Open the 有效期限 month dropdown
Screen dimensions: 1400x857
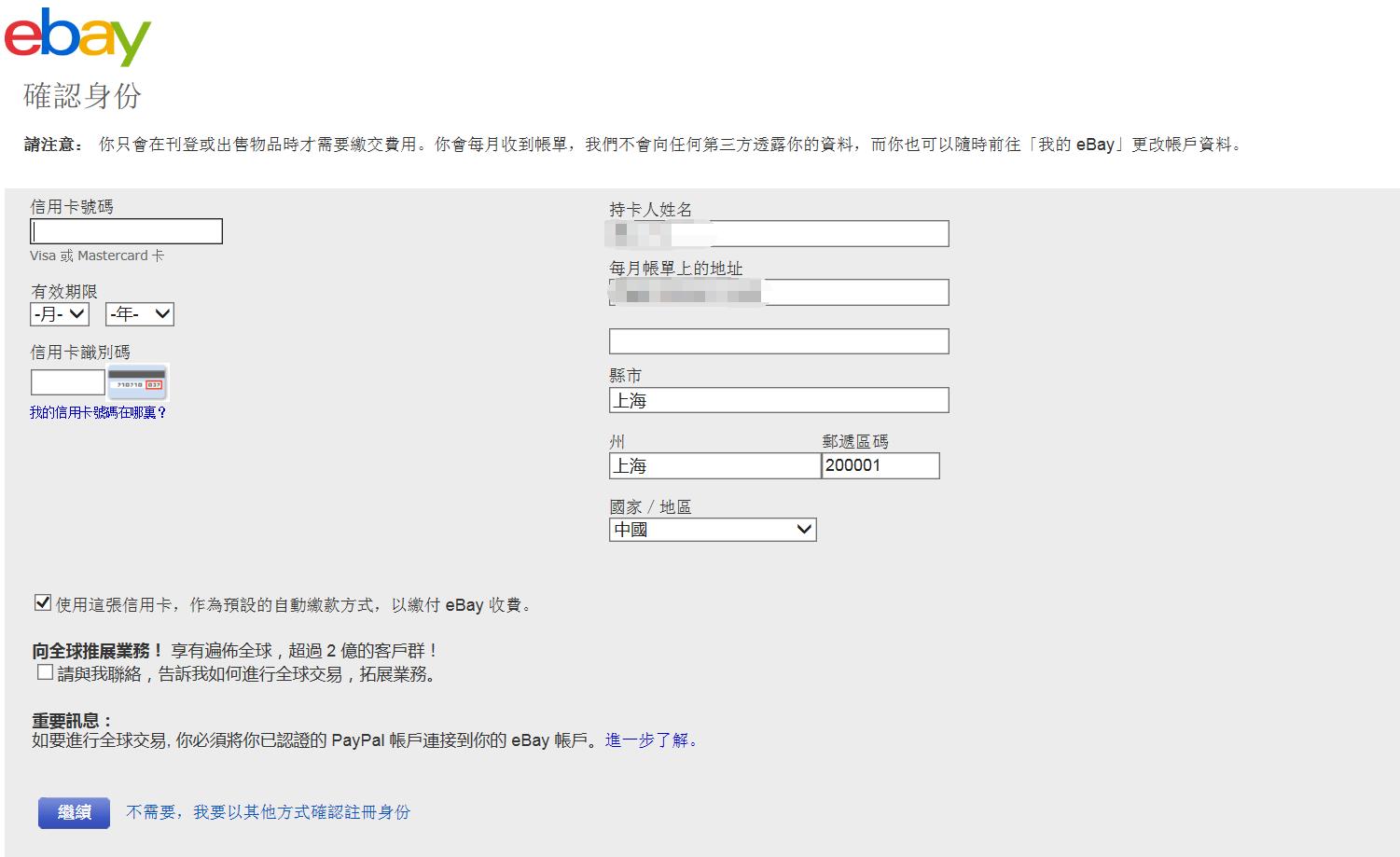click(x=59, y=314)
